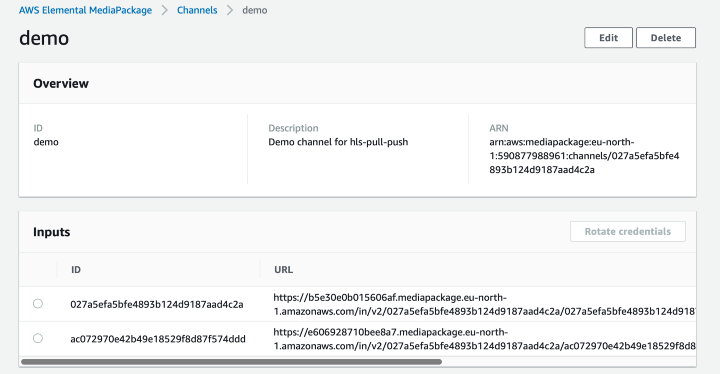Click input ID text 027a5efa5bfe4893b124d9187aad4c2a
The width and height of the screenshot is (720, 374).
pos(157,304)
